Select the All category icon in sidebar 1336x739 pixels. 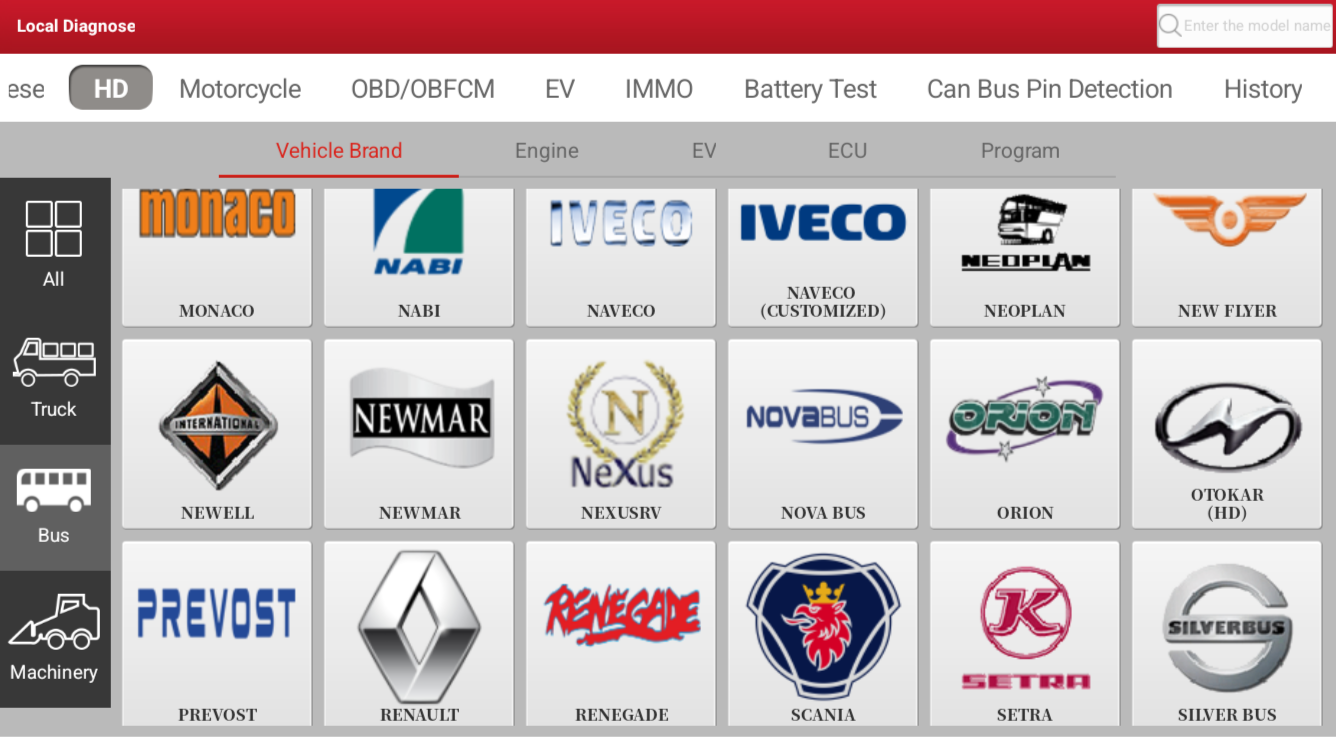click(54, 240)
